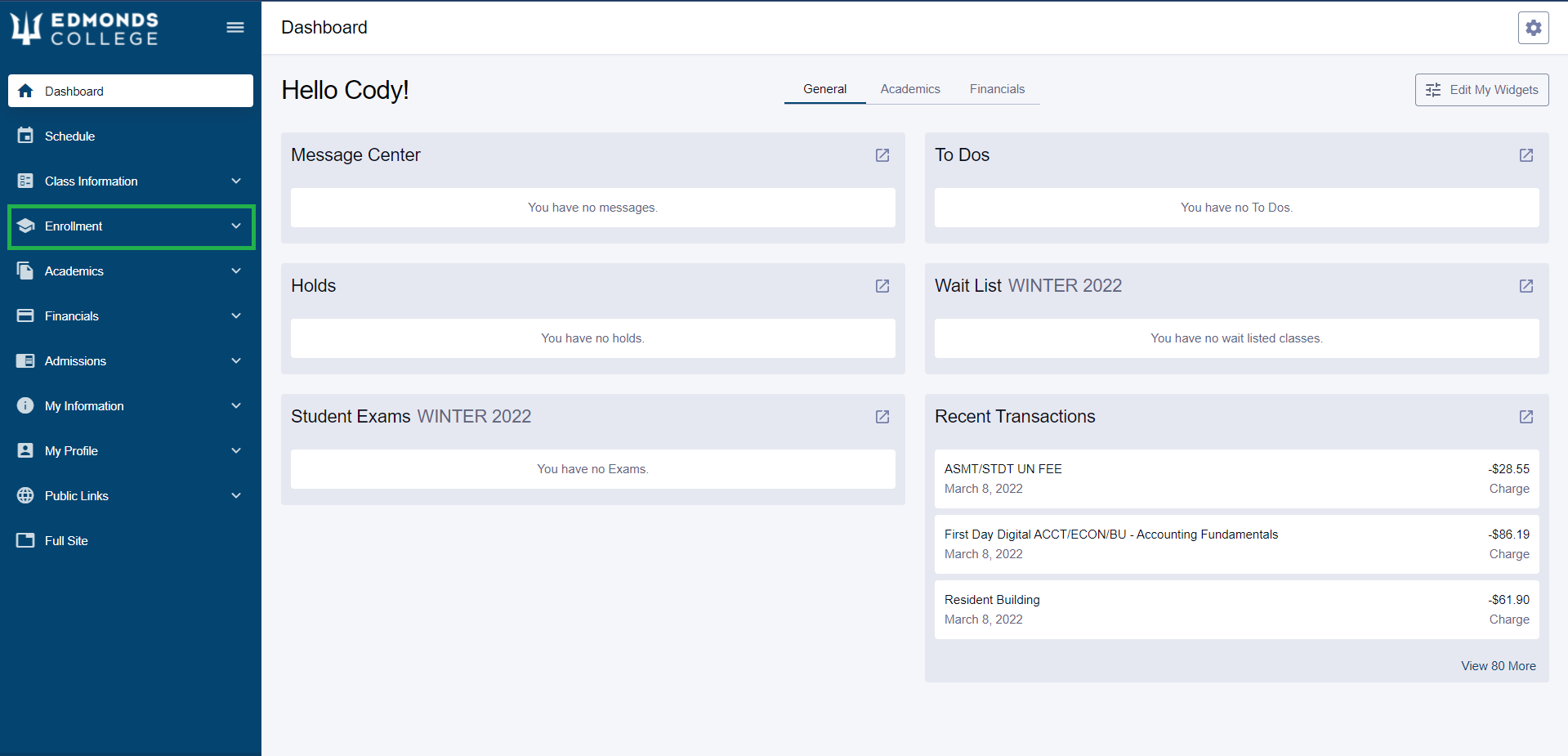
Task: Open To Dos widget expand icon
Action: coord(1526,155)
